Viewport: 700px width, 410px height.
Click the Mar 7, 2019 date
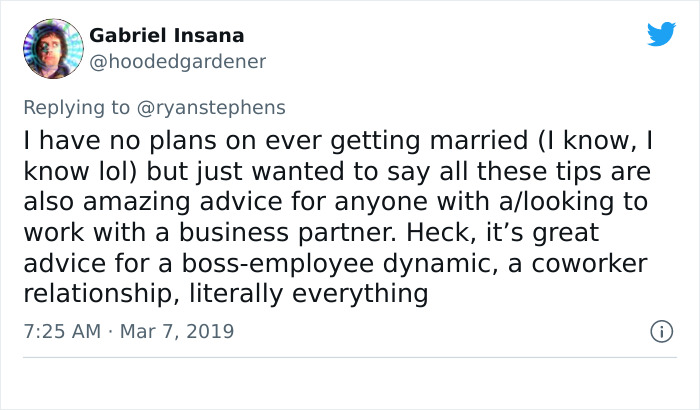click(179, 330)
